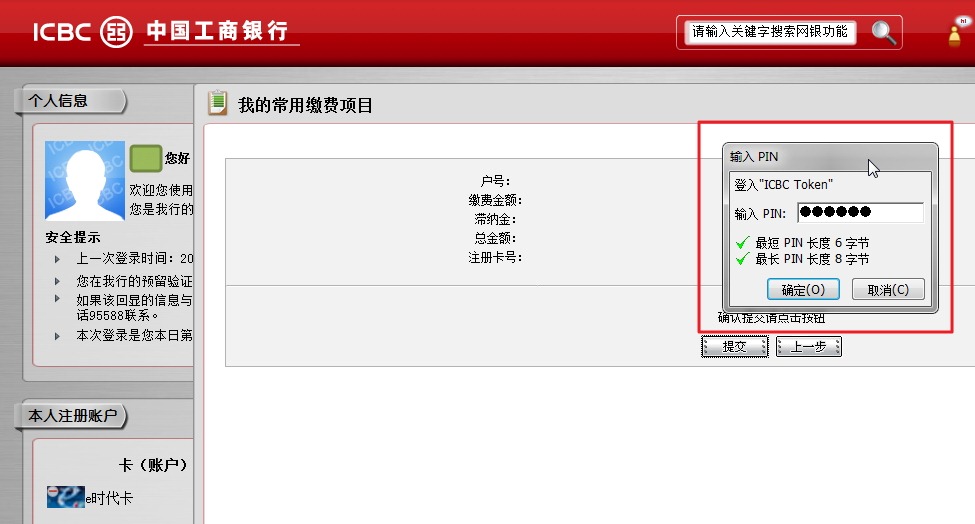Click the 总金额: label
The width and height of the screenshot is (975, 524).
point(495,238)
